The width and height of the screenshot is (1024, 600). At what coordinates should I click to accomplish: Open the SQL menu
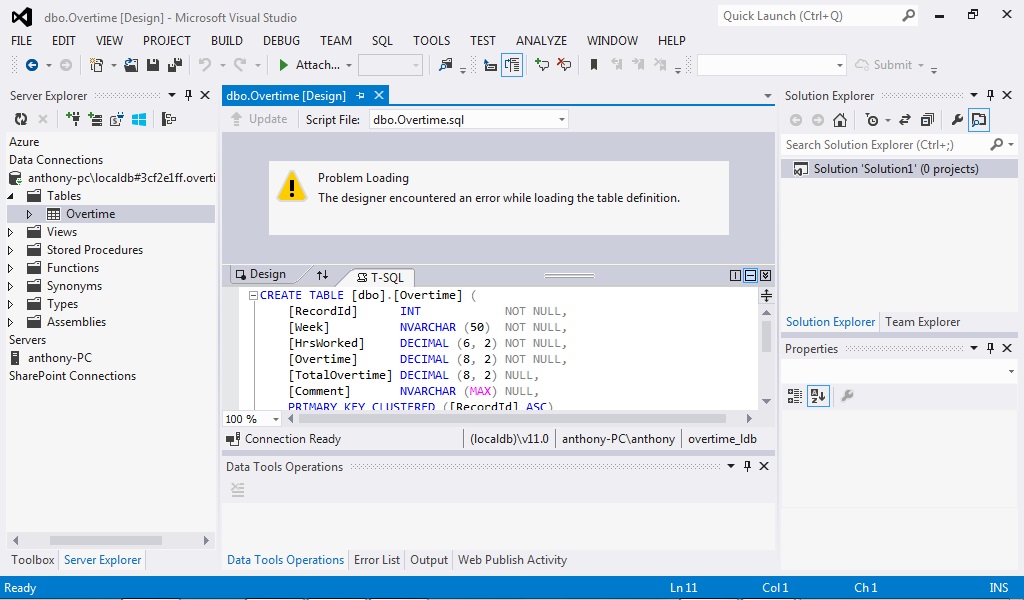tap(382, 41)
